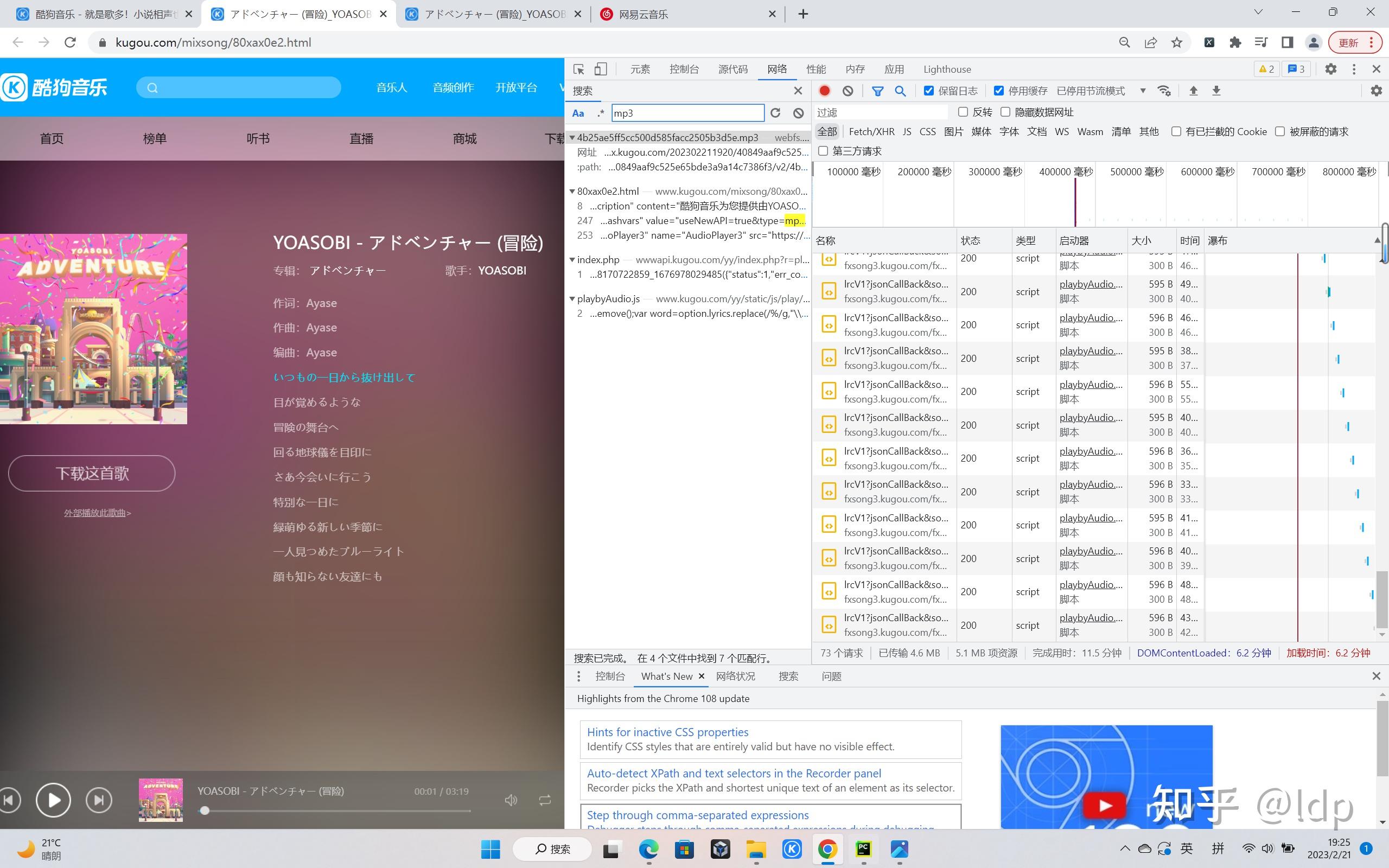Click the song progress slider handle

[x=205, y=810]
